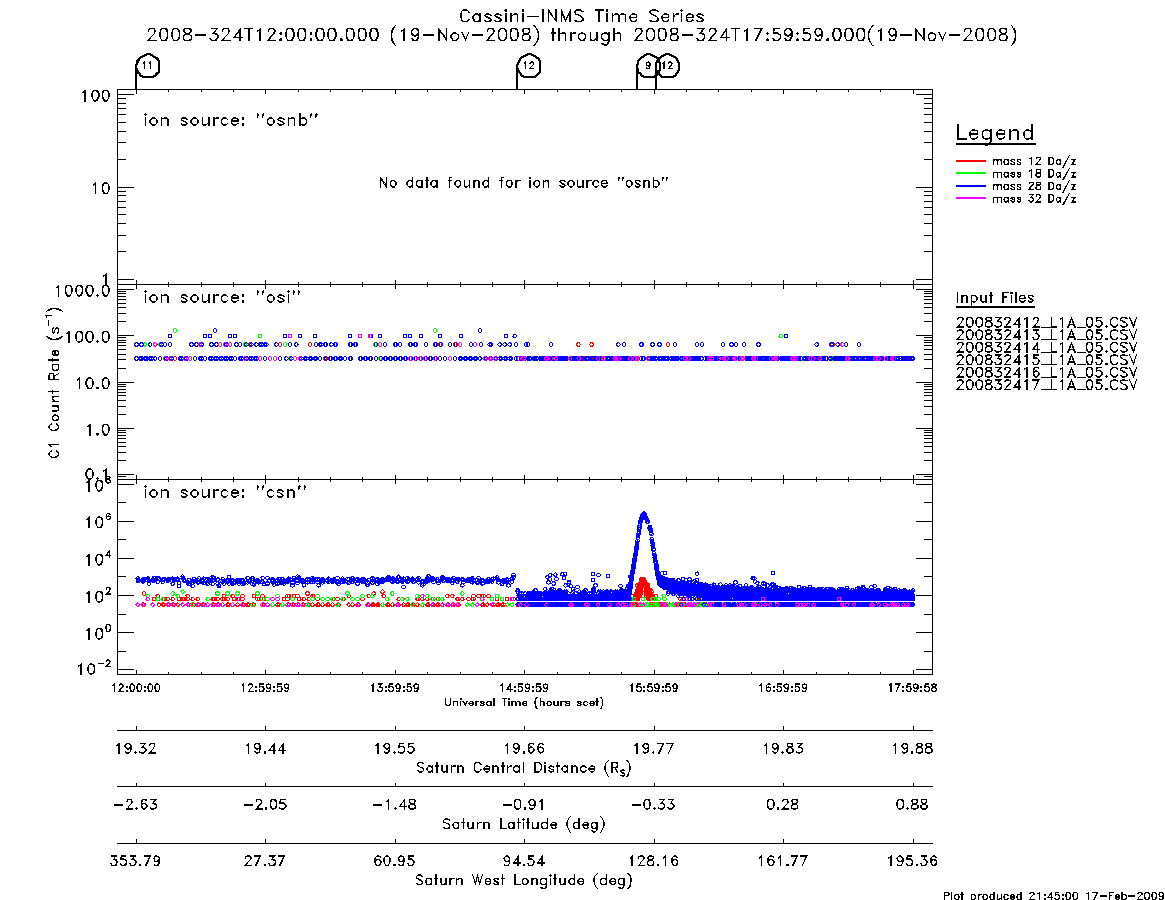Click the blue mass 28 legend line
1165x900 pixels.
pyautogui.click(x=970, y=187)
